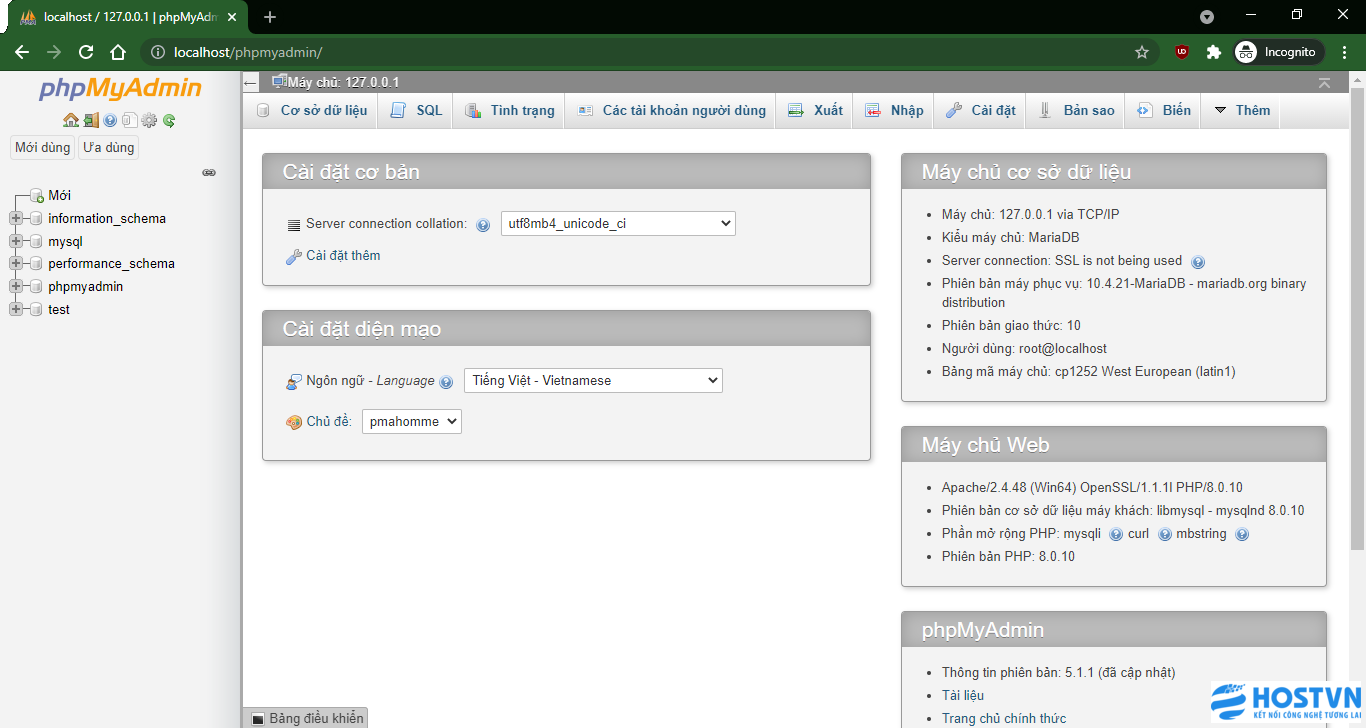Screen dimensions: 1366x728
Task: Click the mysql database cylinder icon
Action: tap(36, 242)
